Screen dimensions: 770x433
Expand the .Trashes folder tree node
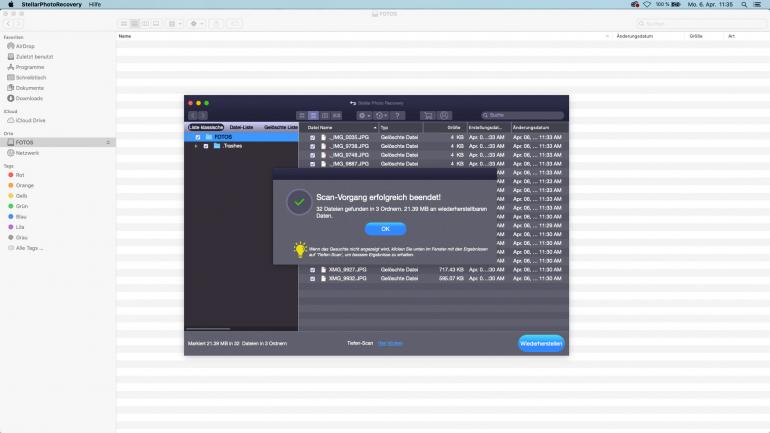point(196,146)
